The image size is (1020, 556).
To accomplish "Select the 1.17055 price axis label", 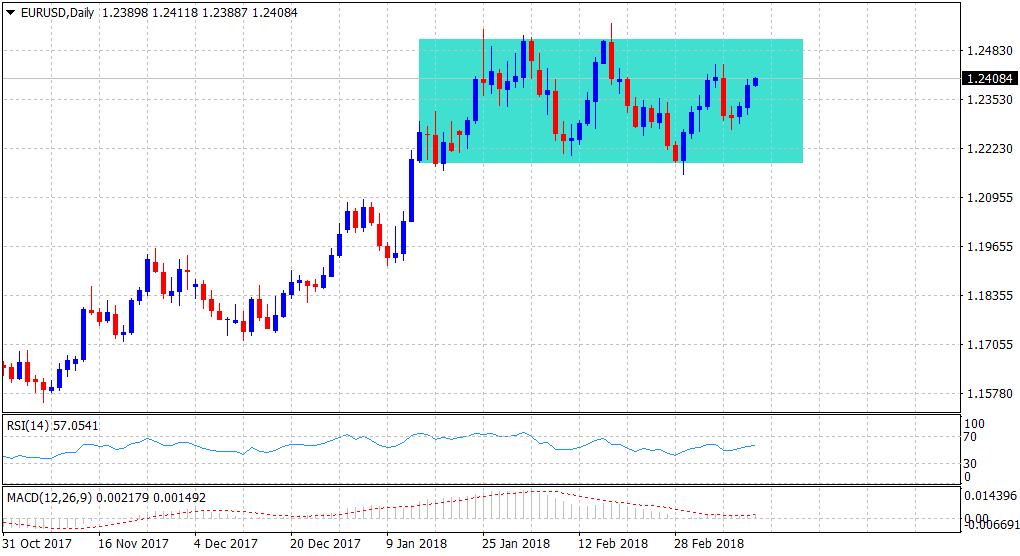I will 990,345.
